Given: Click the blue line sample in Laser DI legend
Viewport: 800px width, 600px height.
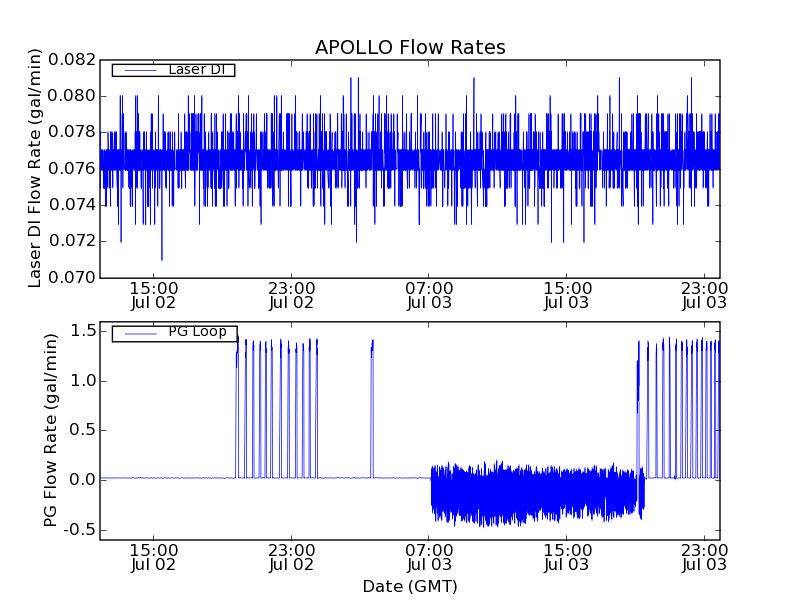Looking at the screenshot, I should [140, 70].
